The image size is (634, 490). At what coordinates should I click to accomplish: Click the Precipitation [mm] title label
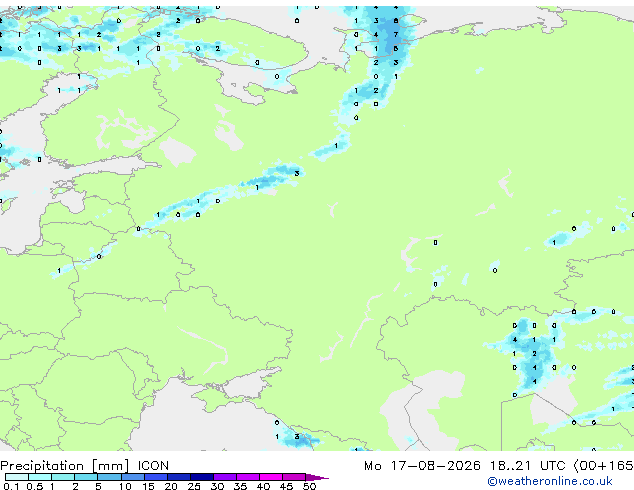click(65, 466)
